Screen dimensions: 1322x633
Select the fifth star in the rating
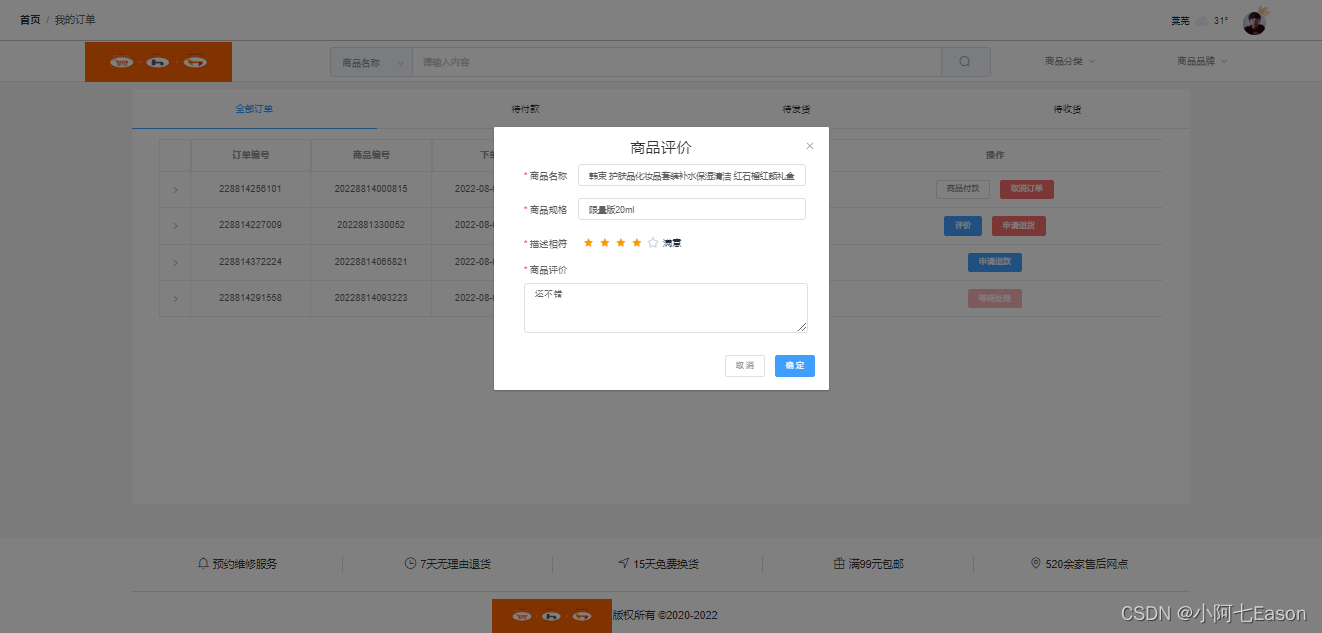[651, 242]
